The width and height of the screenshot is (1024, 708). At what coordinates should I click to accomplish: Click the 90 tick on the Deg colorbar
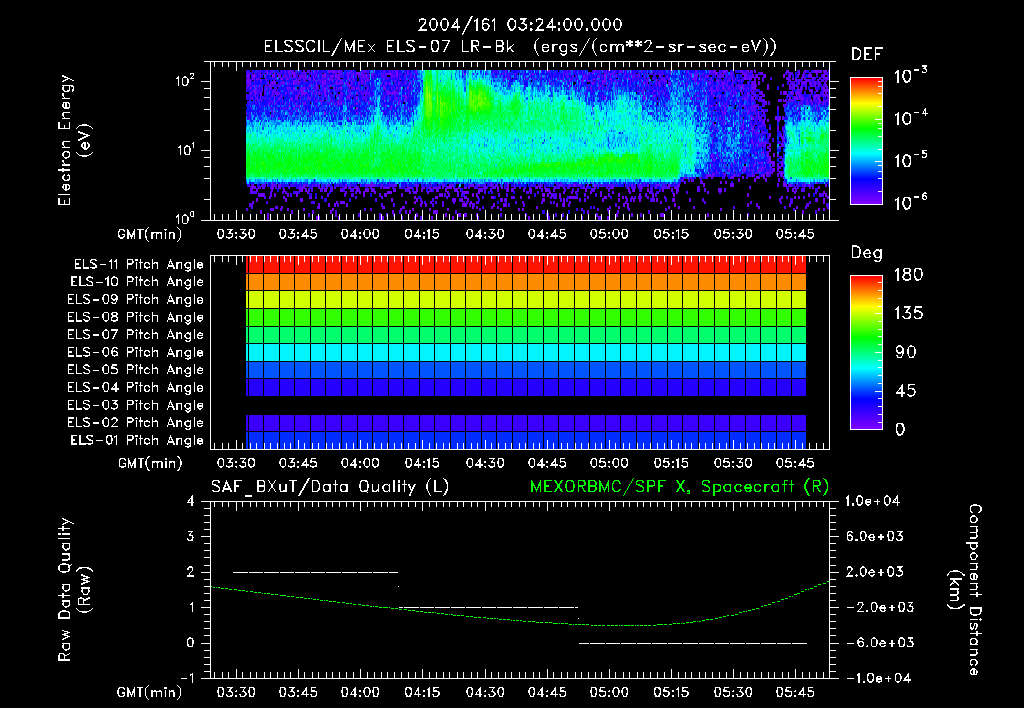click(906, 352)
